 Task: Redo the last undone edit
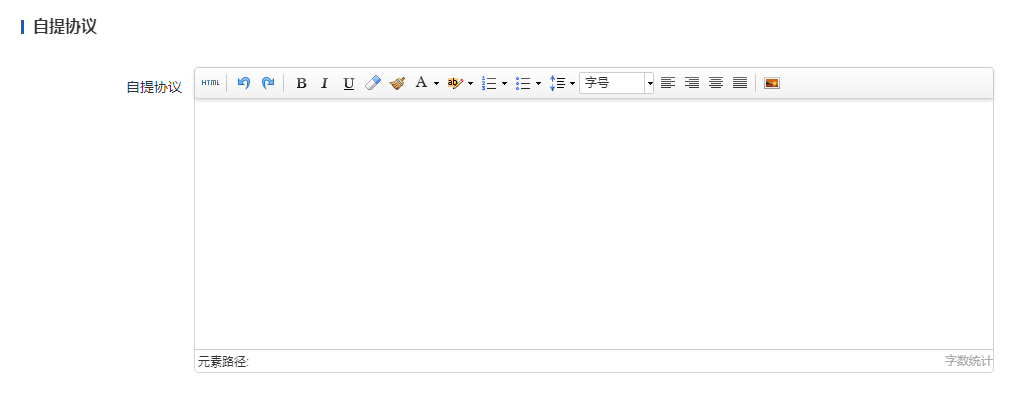(268, 83)
